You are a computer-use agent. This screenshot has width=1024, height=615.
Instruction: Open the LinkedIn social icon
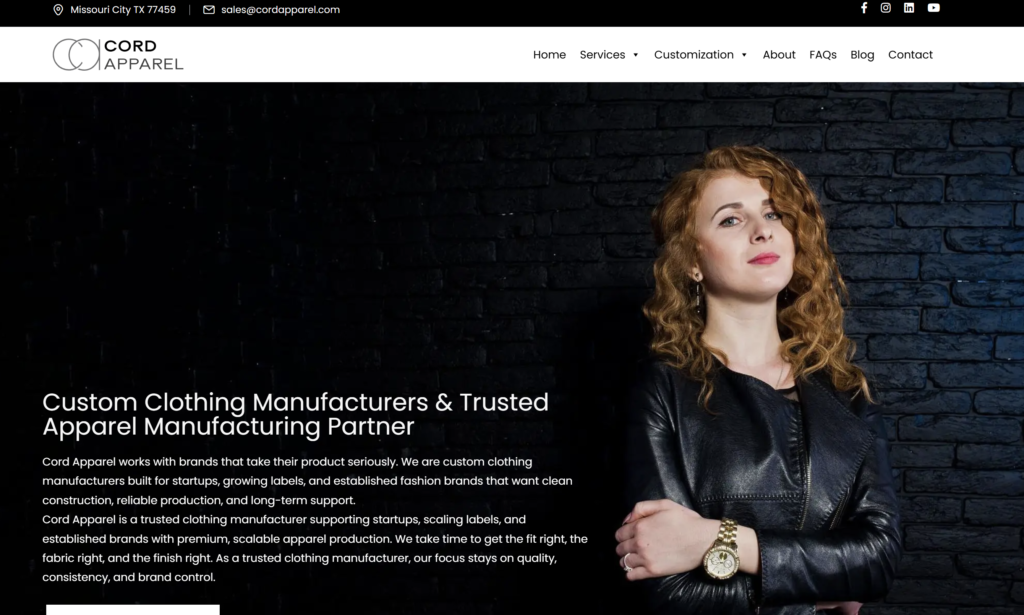tap(909, 8)
